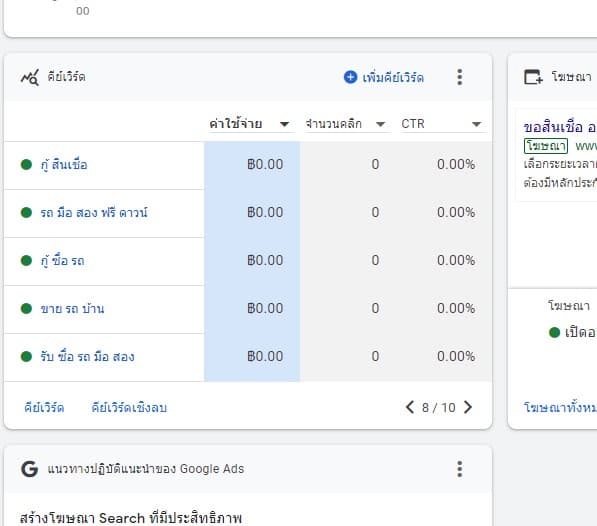Toggle green status dot for ขาย รถ บ้าน
597x526 pixels.
26,308
